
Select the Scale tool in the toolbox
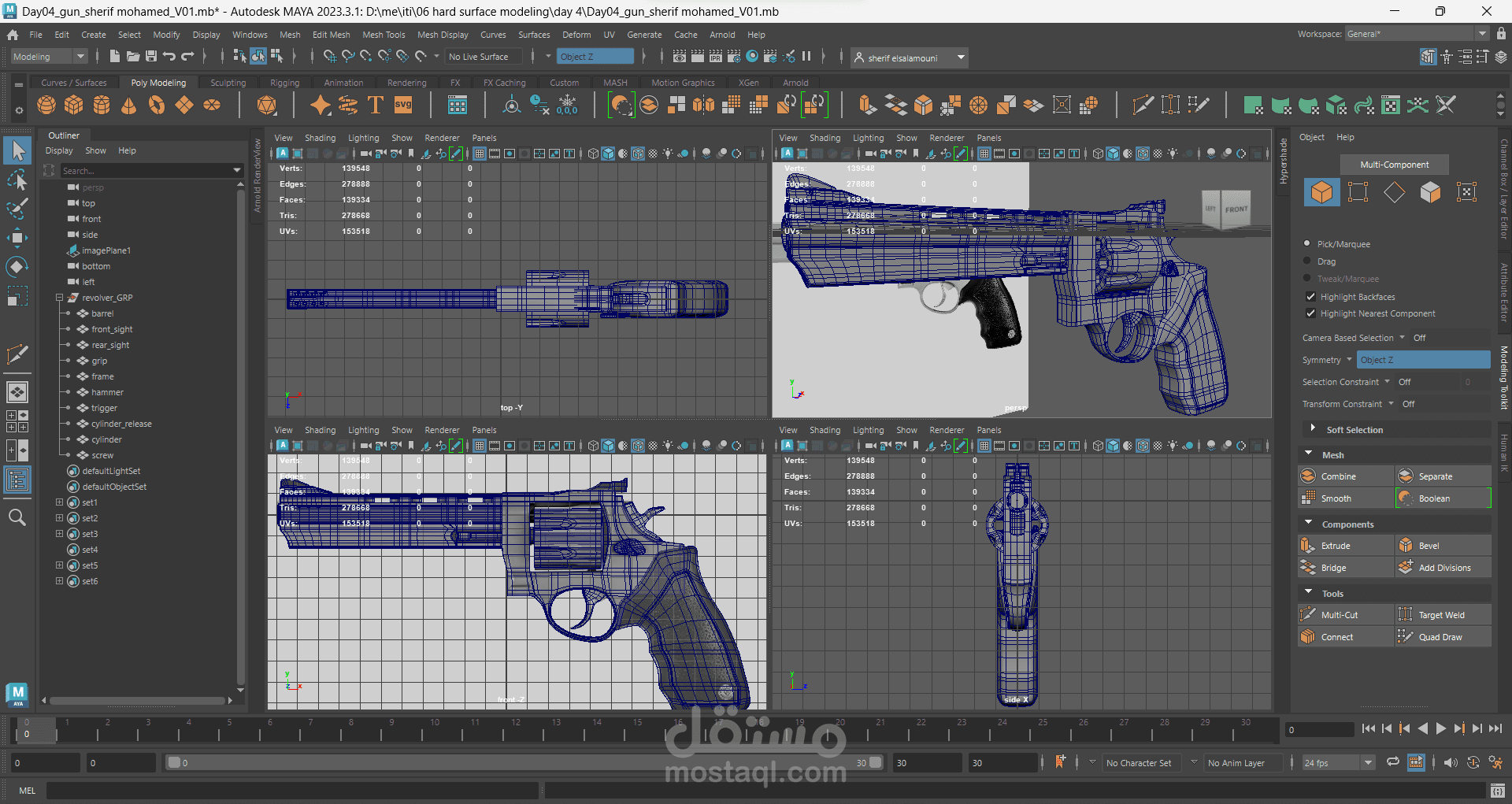17,295
